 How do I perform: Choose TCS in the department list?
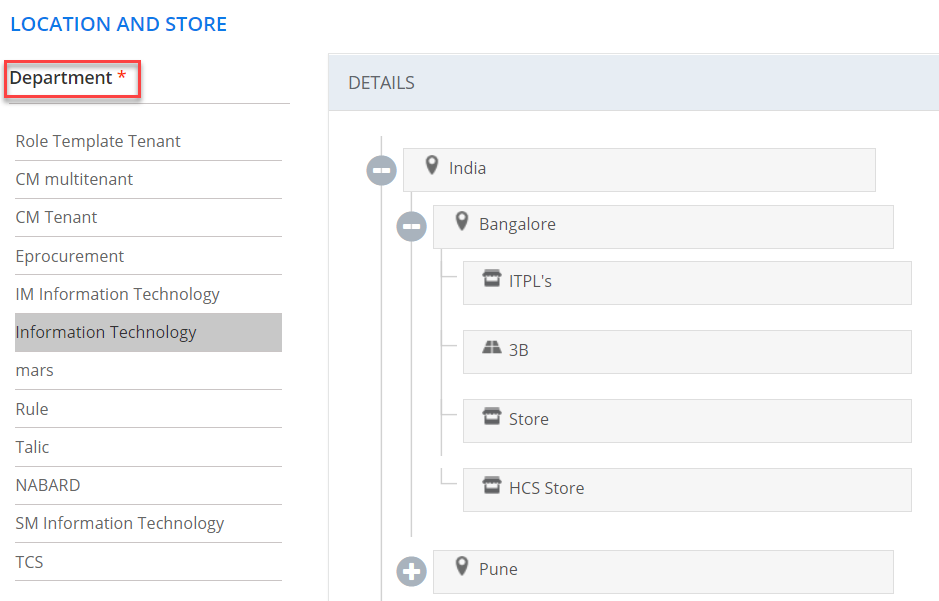[30, 562]
